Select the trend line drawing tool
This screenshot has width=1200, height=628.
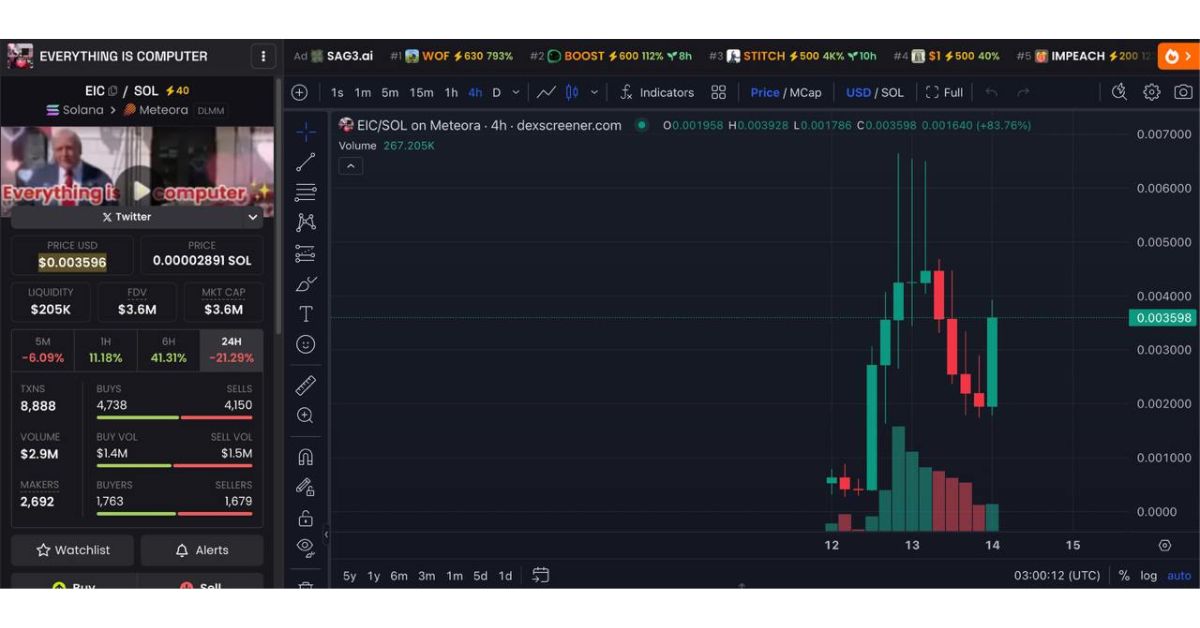pos(306,162)
